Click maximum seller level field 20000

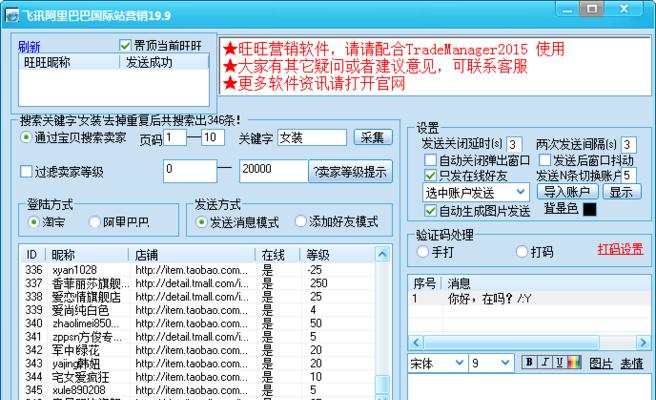tap(274, 171)
